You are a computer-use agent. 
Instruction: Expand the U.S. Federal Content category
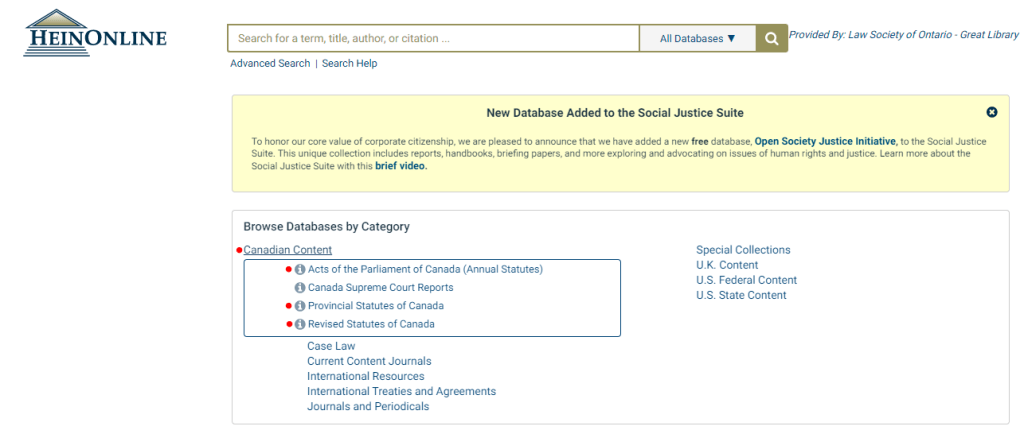(746, 280)
